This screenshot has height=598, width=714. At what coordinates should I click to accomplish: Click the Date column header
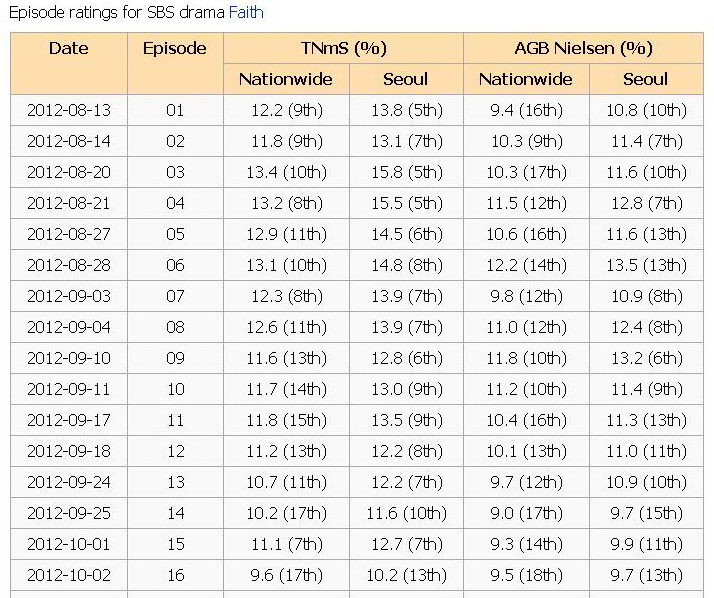(69, 63)
